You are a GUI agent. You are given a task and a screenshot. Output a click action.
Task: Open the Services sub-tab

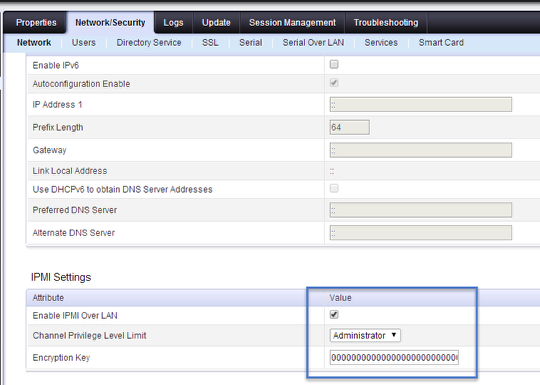[381, 43]
